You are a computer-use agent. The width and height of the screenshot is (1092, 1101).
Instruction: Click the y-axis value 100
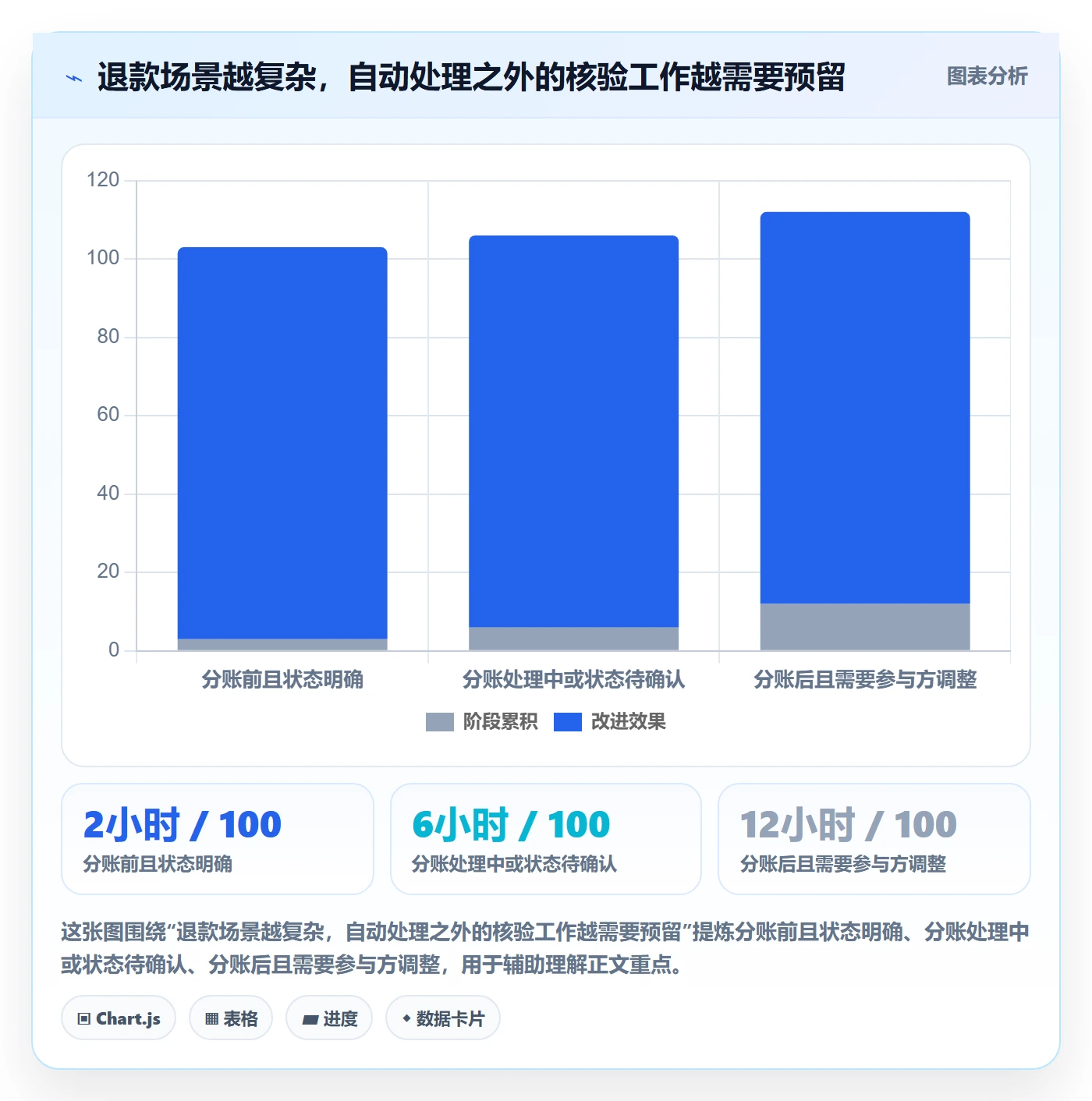[x=103, y=258]
